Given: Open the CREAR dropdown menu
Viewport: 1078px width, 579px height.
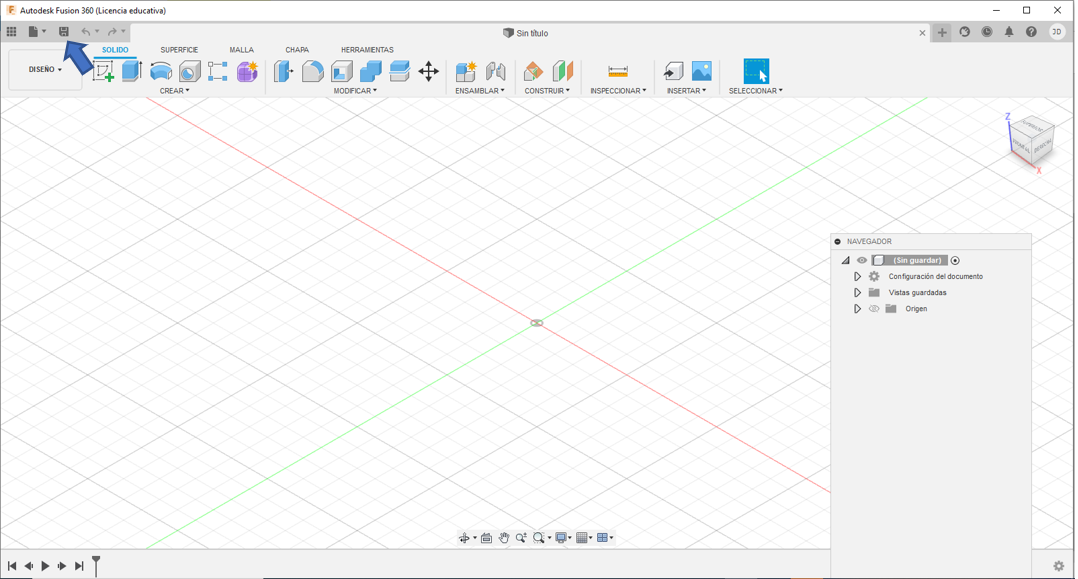Looking at the screenshot, I should coord(175,91).
